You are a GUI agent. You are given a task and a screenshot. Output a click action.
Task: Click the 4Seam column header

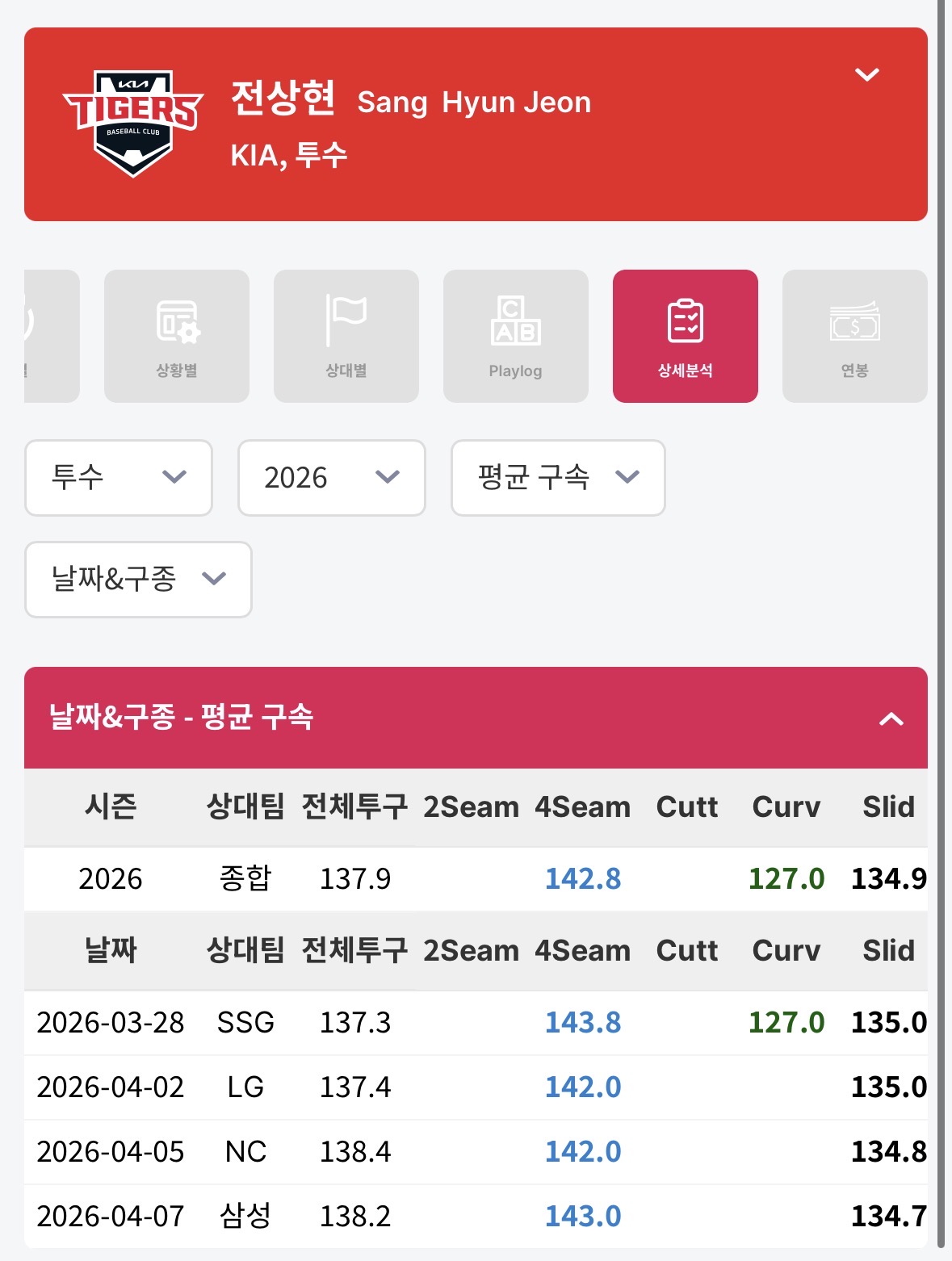pos(582,807)
